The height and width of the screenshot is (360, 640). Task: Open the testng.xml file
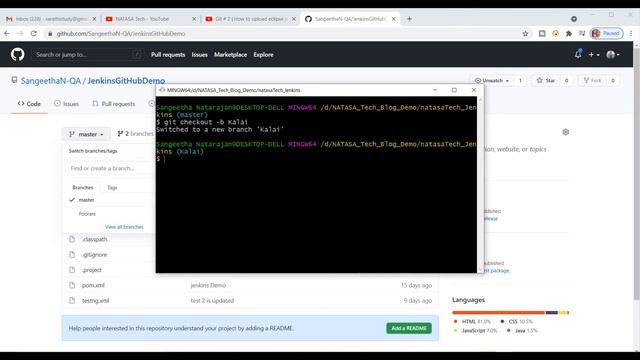95,300
